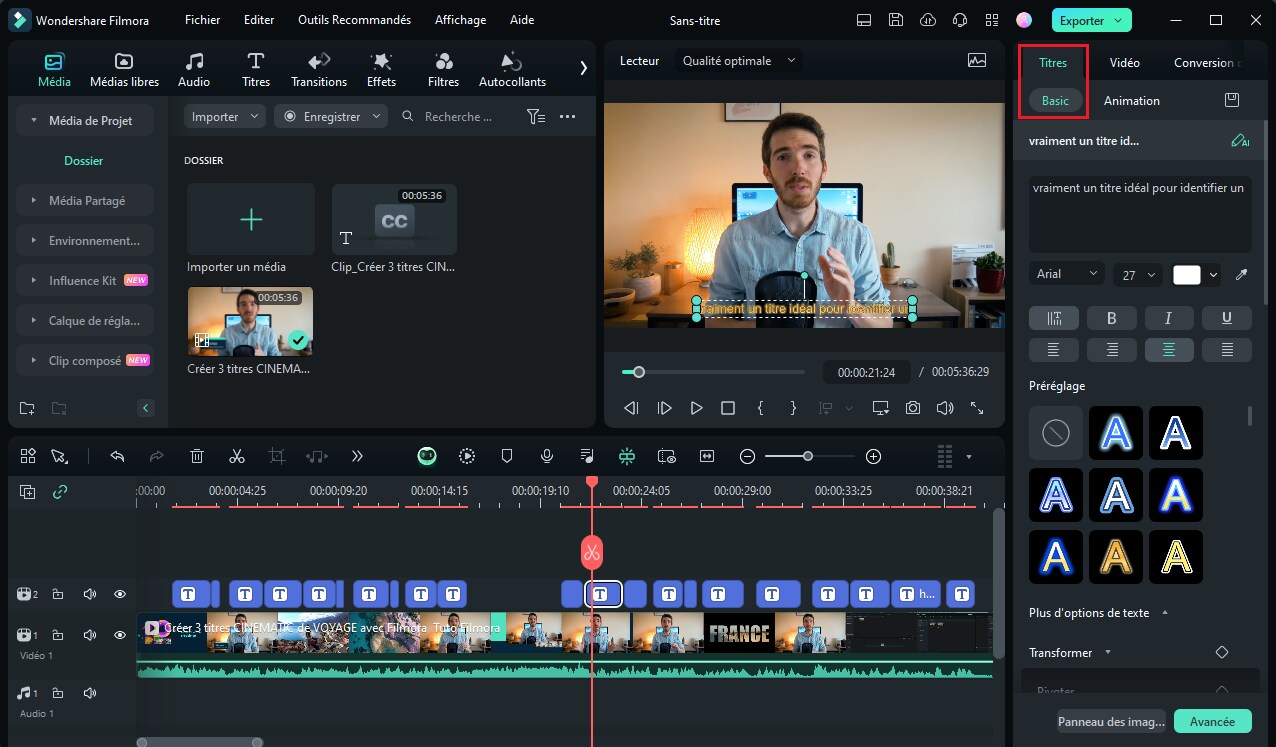The height and width of the screenshot is (747, 1276).
Task: Delete the selected clip with trash icon
Action: click(x=197, y=456)
